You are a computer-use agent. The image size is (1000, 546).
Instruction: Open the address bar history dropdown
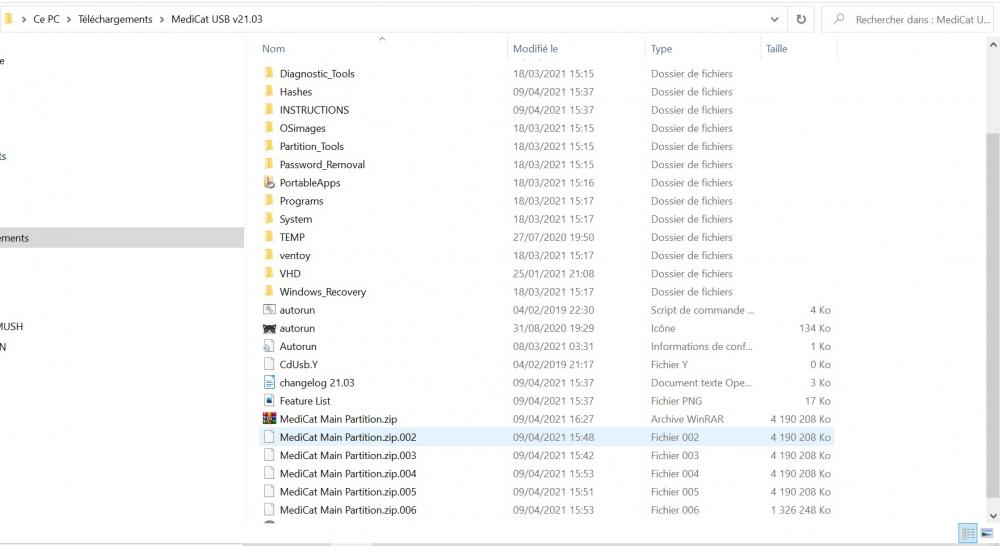(775, 19)
